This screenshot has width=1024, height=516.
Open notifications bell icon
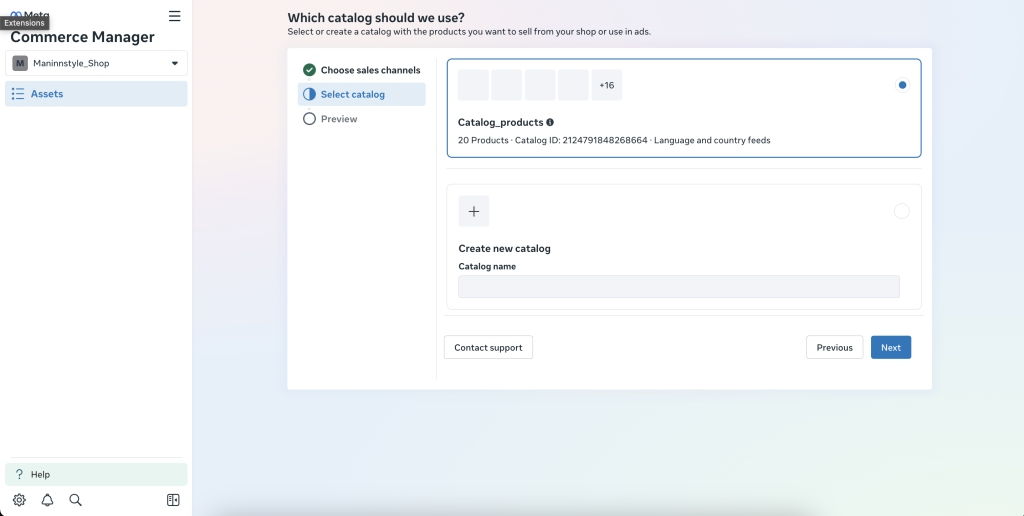tap(47, 500)
